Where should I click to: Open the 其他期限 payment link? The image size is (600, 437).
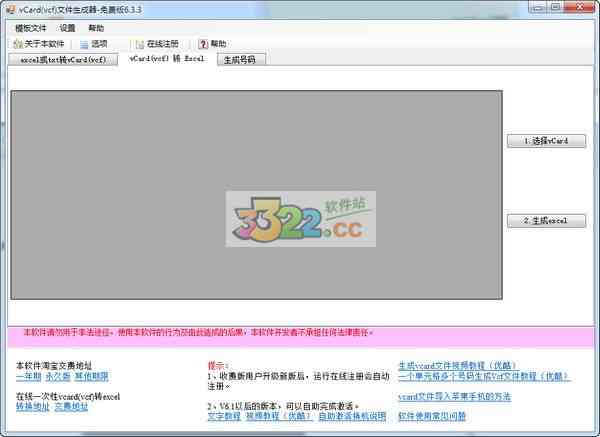[91, 377]
